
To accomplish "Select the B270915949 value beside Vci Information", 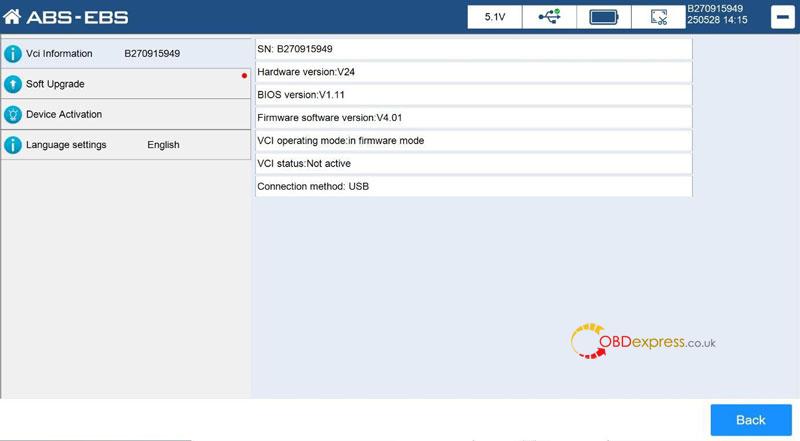I will point(152,54).
